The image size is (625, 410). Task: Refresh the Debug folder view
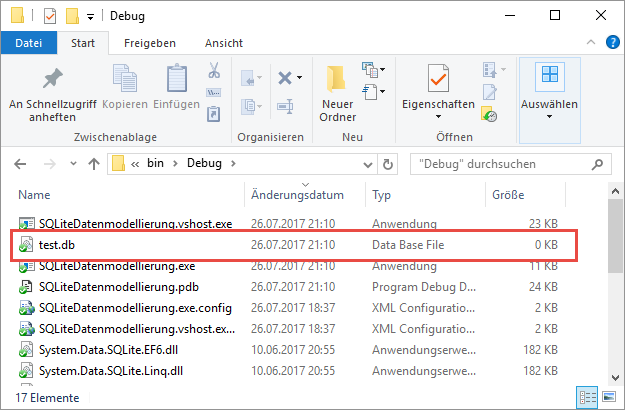(388, 164)
